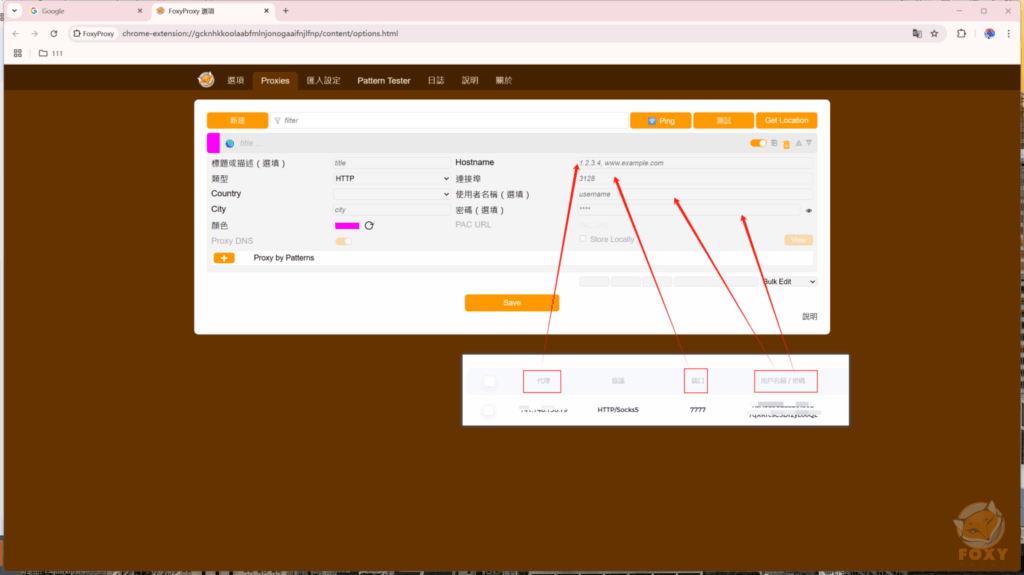This screenshot has height=575, width=1024.
Task: Click the HTTP/Socks5 protocol cell
Action: click(618, 410)
